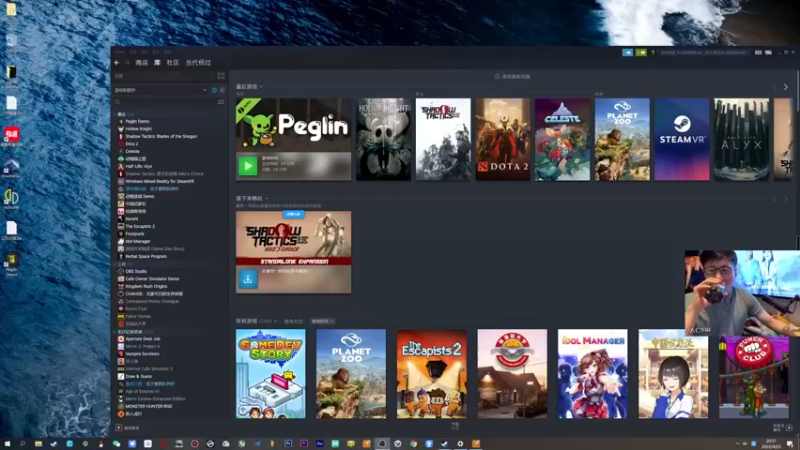Collapse the sidebar category containing OBS Studio
Screen dimensions: 800x450
115,264
